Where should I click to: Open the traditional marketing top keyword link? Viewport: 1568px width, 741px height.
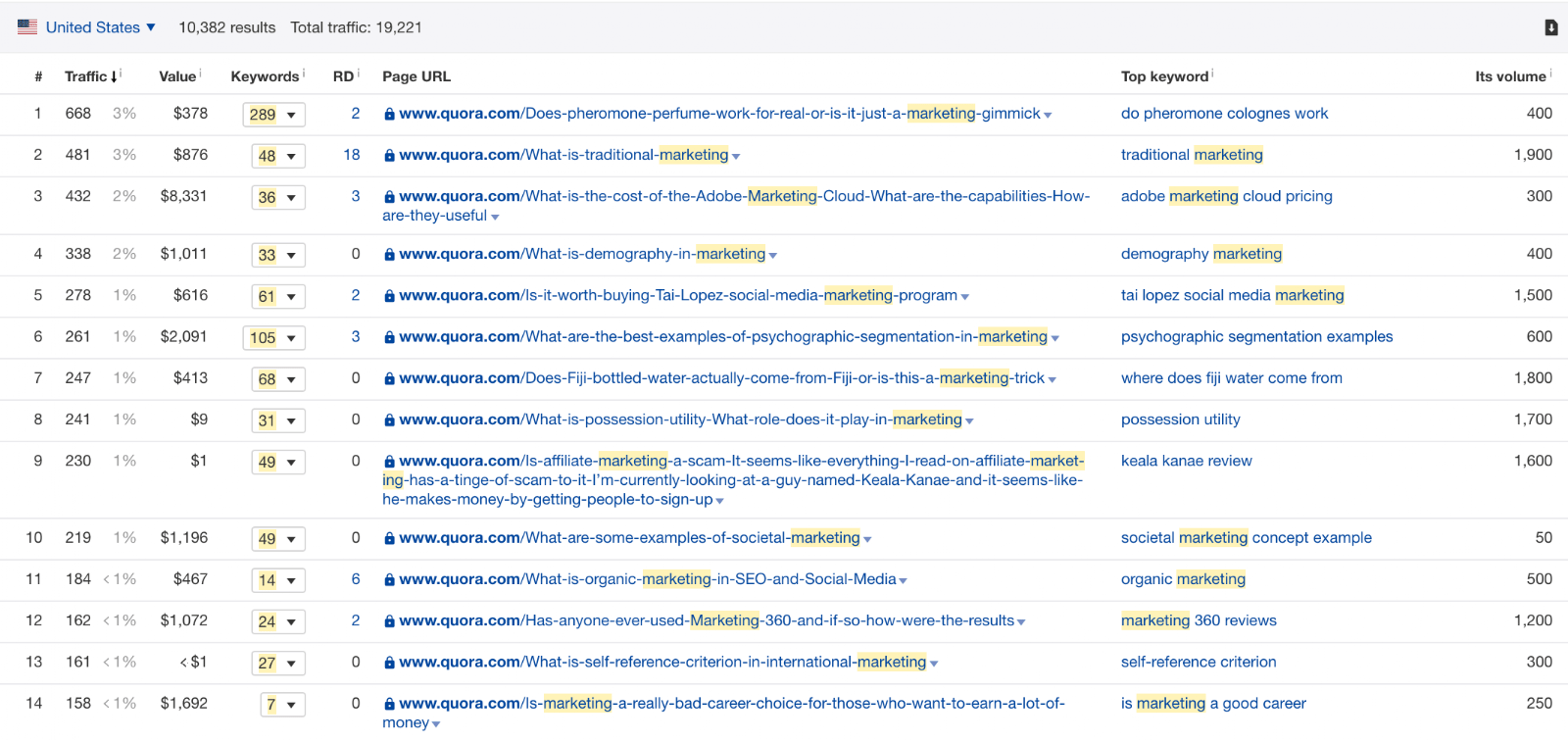tap(1192, 155)
